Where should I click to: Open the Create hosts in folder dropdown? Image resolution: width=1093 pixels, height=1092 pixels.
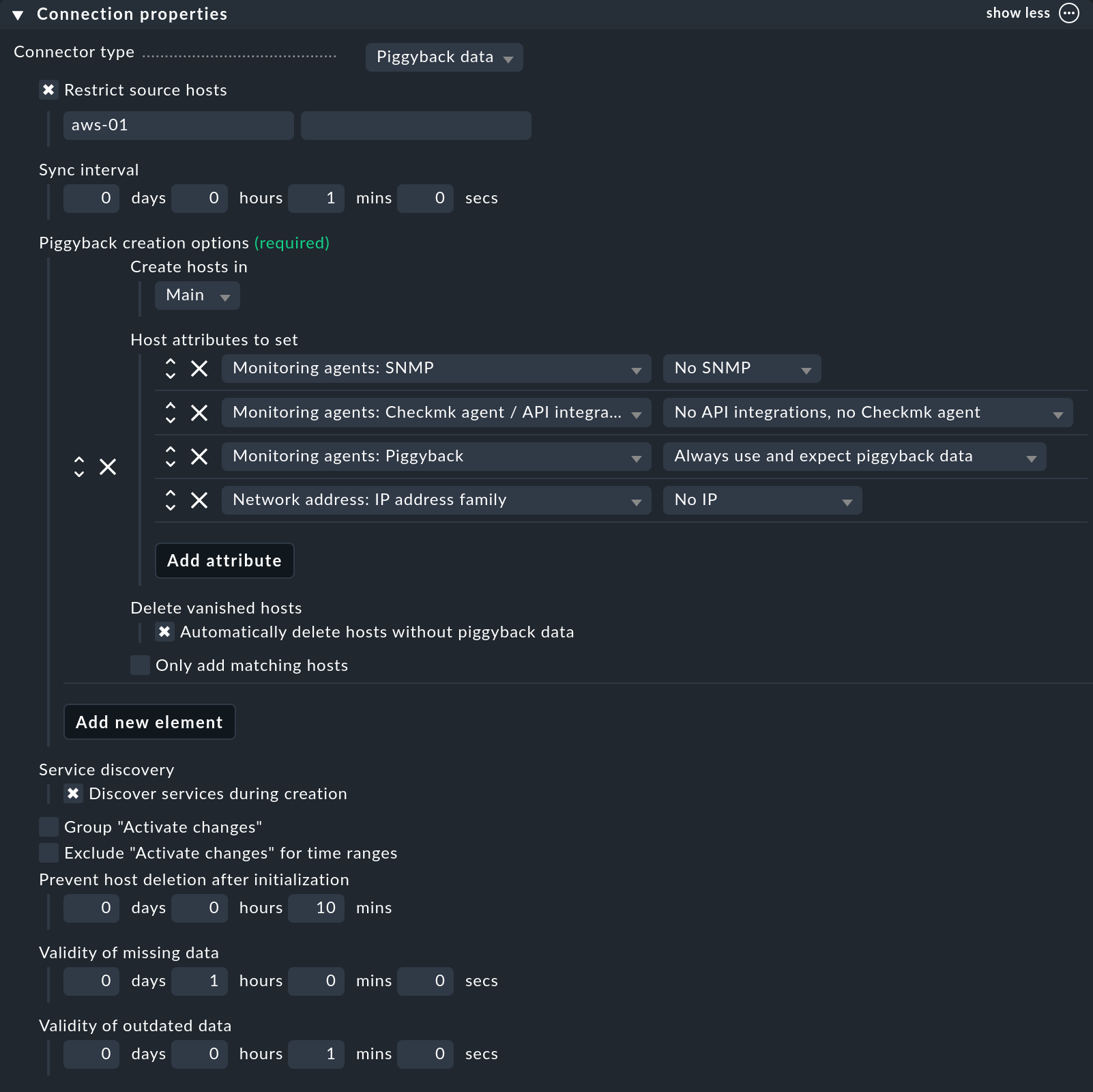click(x=197, y=295)
